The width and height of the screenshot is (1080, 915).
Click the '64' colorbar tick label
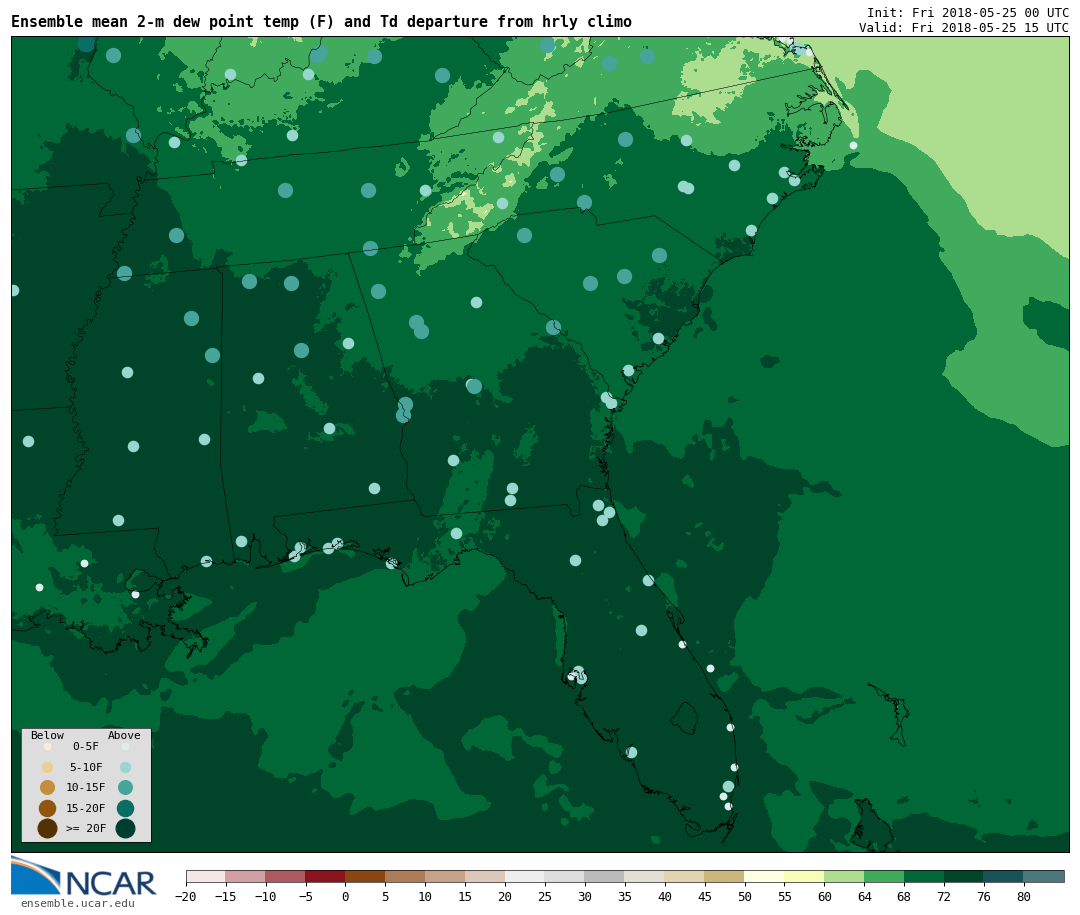pyautogui.click(x=865, y=896)
